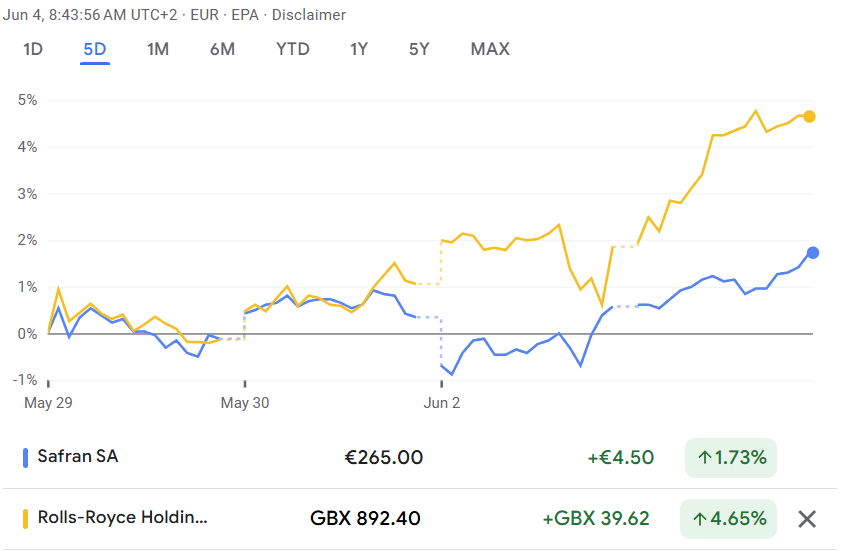
Task: Remove the Rolls-Royce comparison with X icon
Action: click(807, 519)
